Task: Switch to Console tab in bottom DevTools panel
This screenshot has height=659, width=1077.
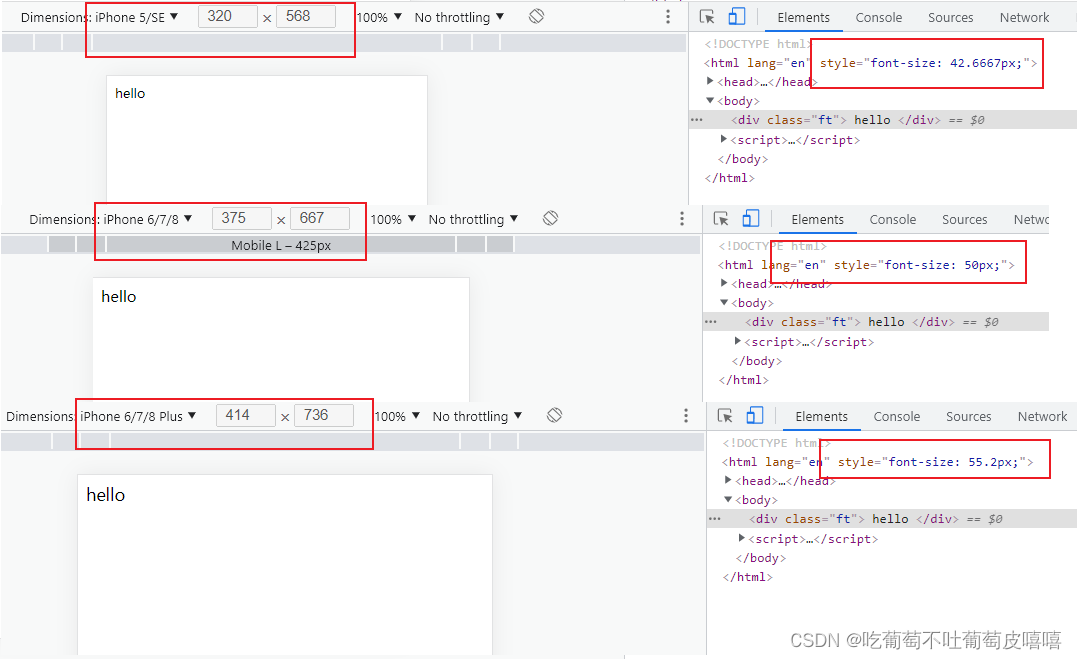Action: pyautogui.click(x=897, y=416)
